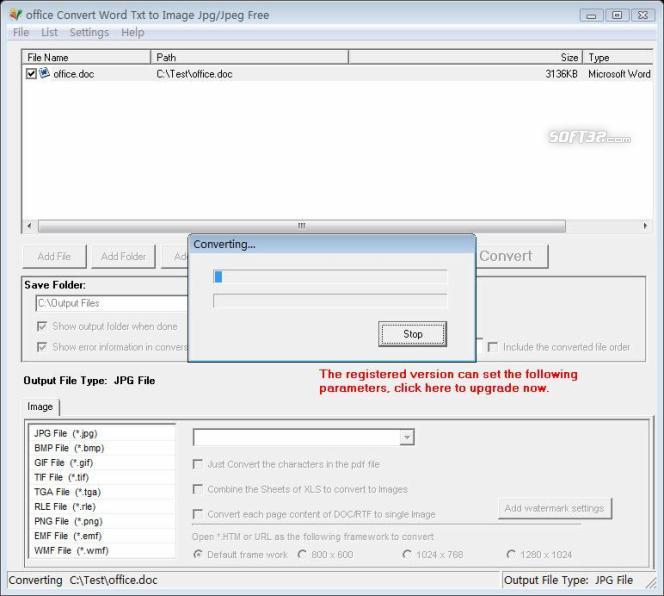Select the 1280 x 1024 frame option
The height and width of the screenshot is (596, 664).
coord(511,554)
